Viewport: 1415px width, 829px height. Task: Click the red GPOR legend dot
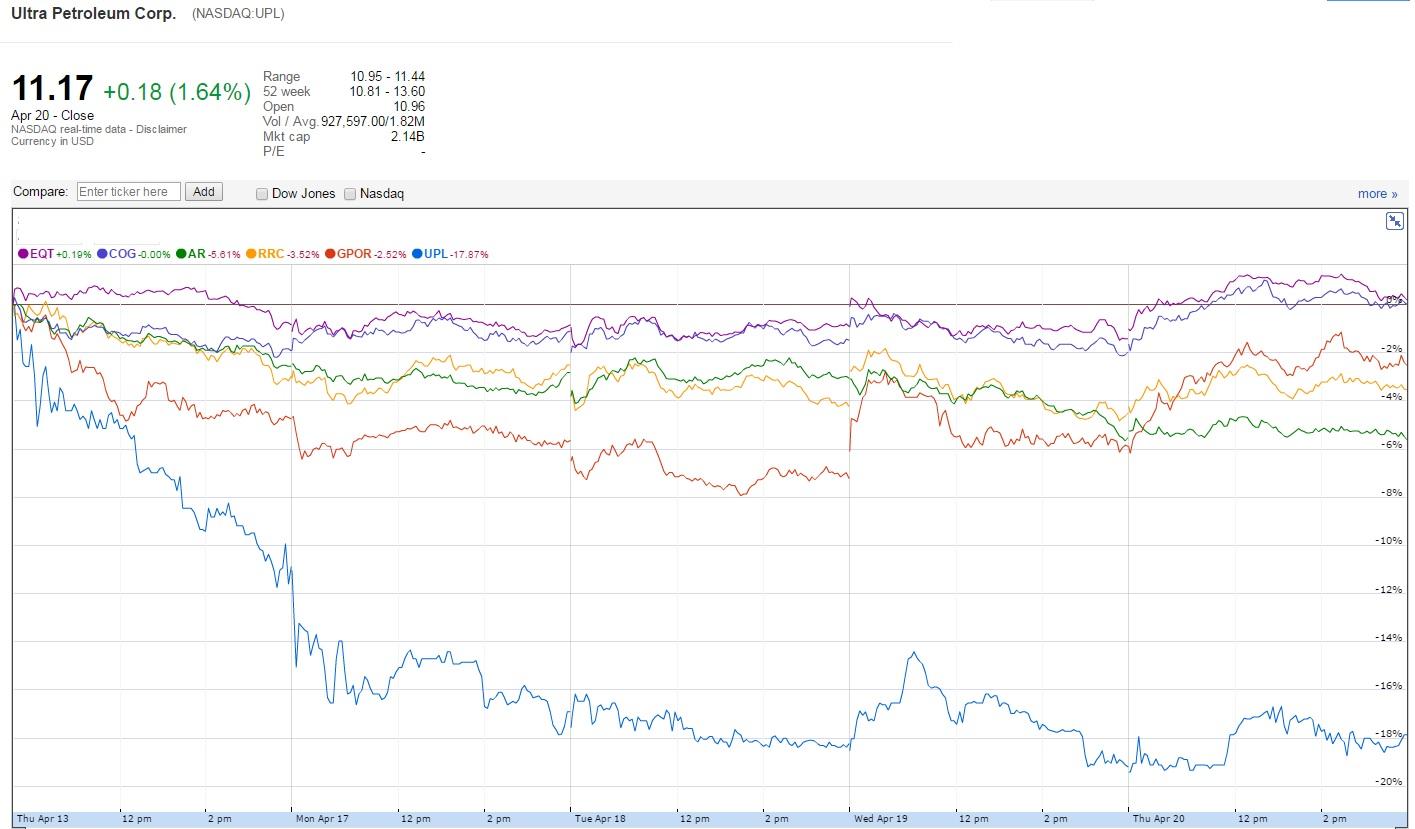[330, 254]
